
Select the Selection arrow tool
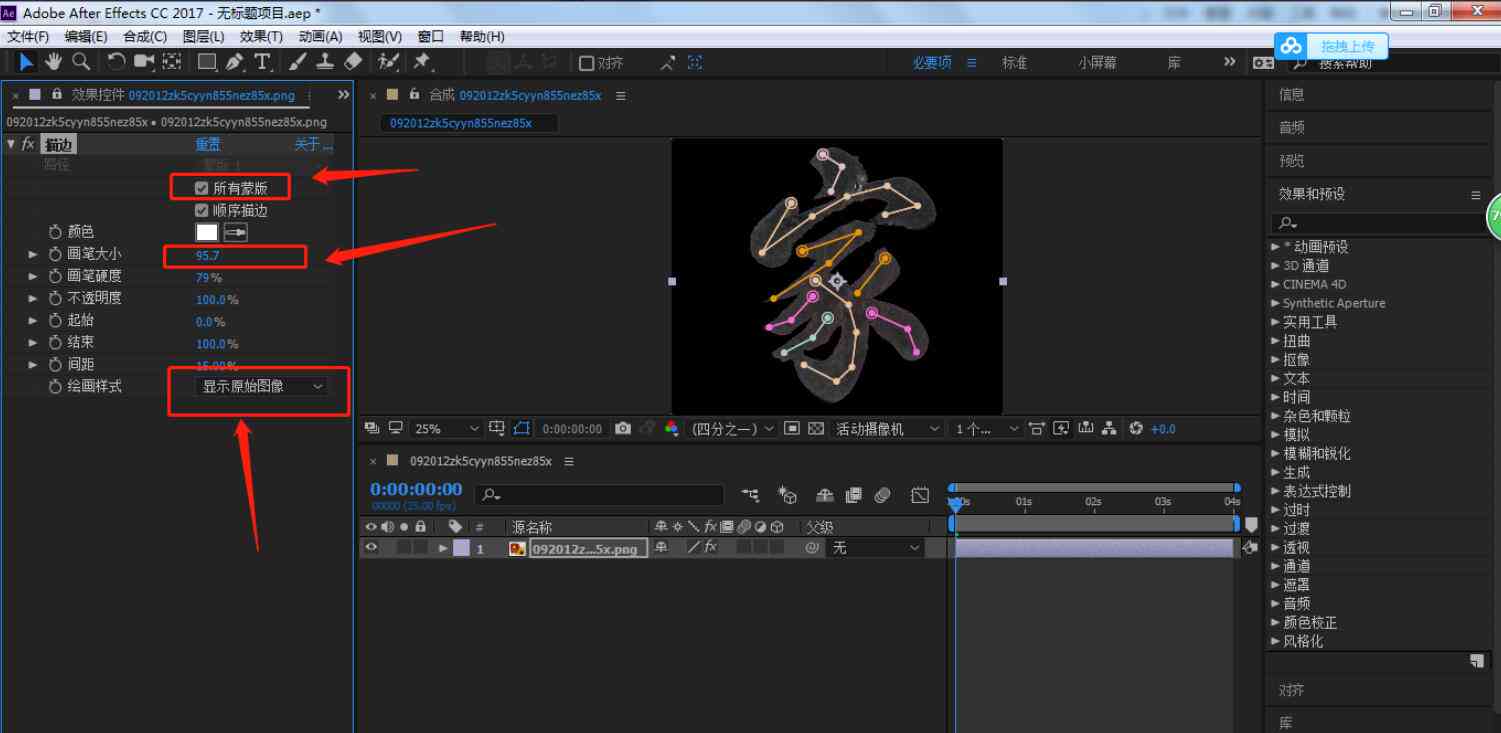tap(26, 62)
